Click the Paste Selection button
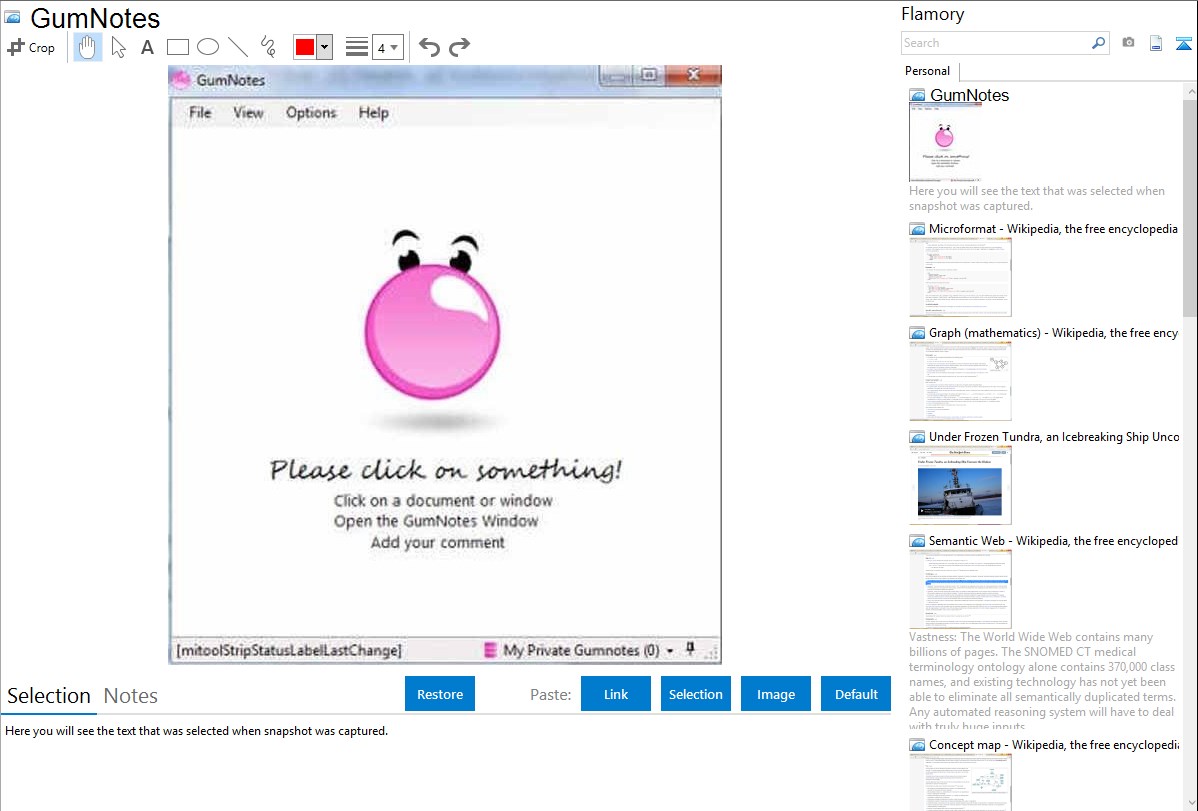1198x811 pixels. (x=695, y=694)
